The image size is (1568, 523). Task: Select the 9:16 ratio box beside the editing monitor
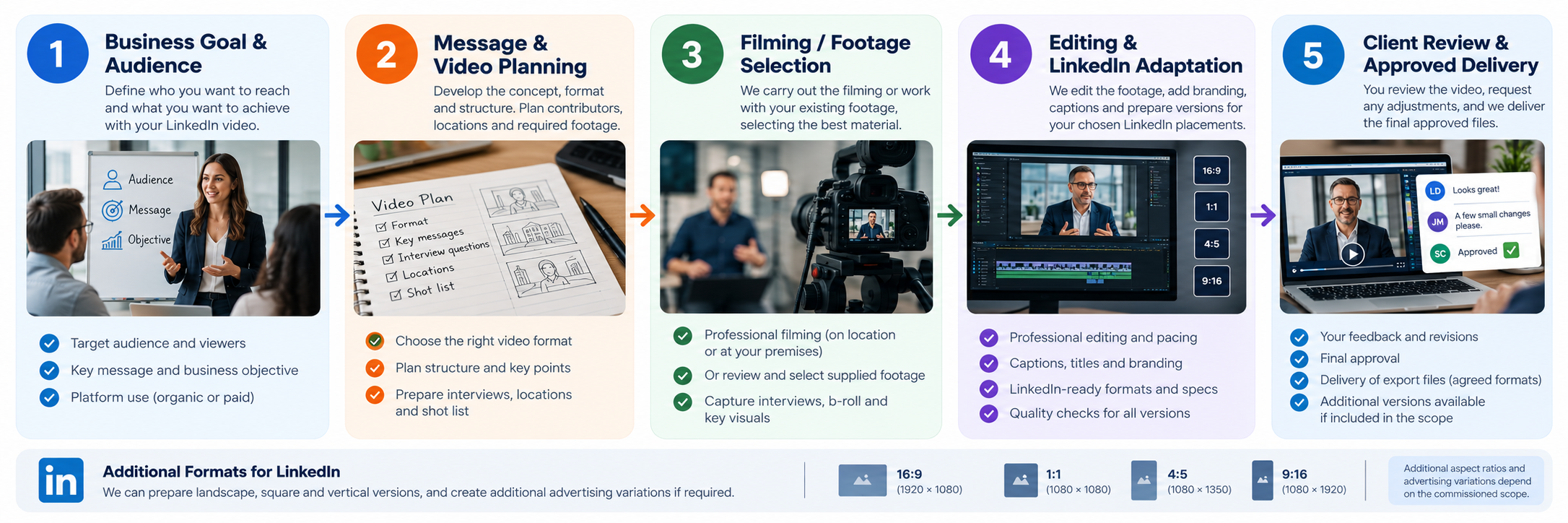click(x=1211, y=281)
